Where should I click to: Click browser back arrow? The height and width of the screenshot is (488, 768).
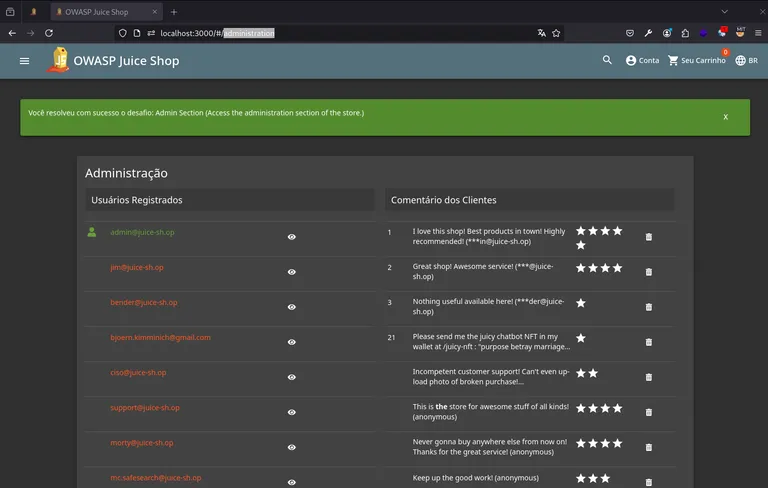tap(12, 33)
